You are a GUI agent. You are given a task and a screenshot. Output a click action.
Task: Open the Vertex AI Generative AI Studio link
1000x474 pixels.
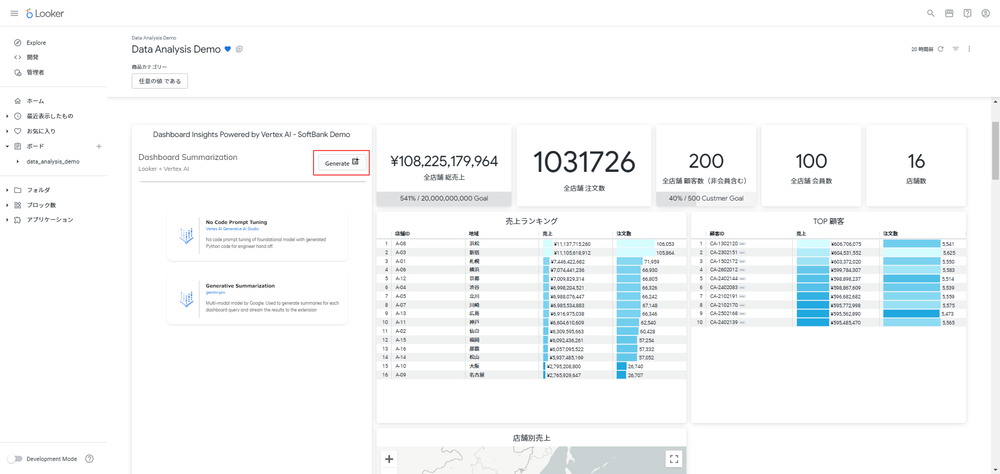pos(230,228)
